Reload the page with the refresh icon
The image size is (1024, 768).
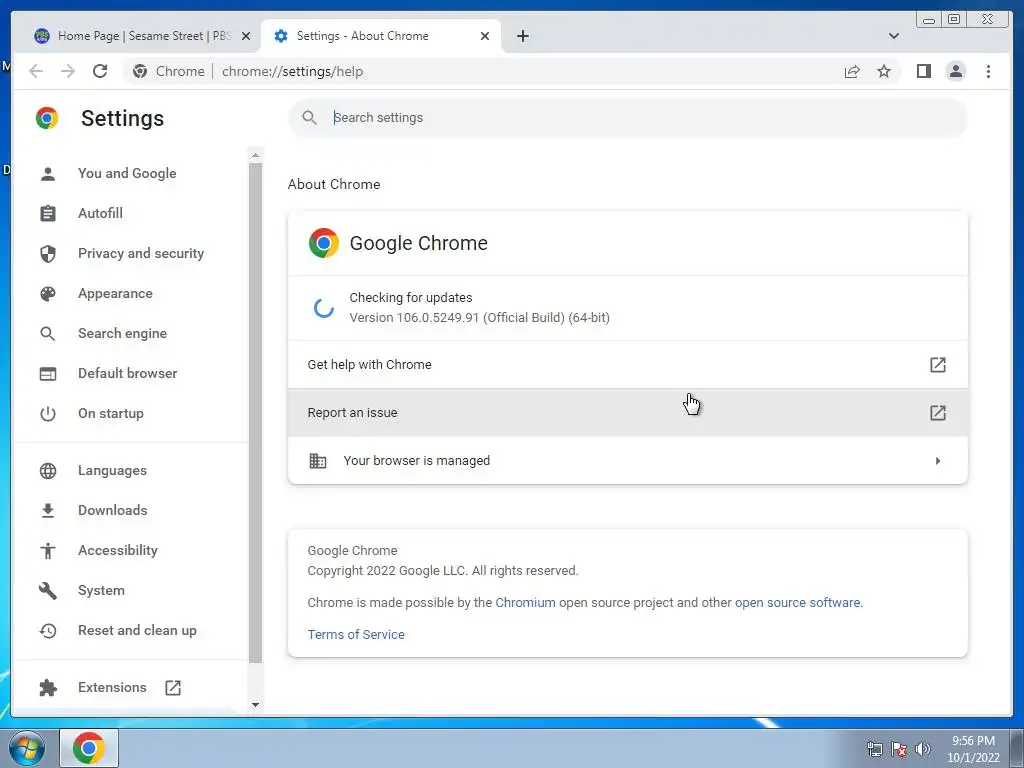click(100, 71)
